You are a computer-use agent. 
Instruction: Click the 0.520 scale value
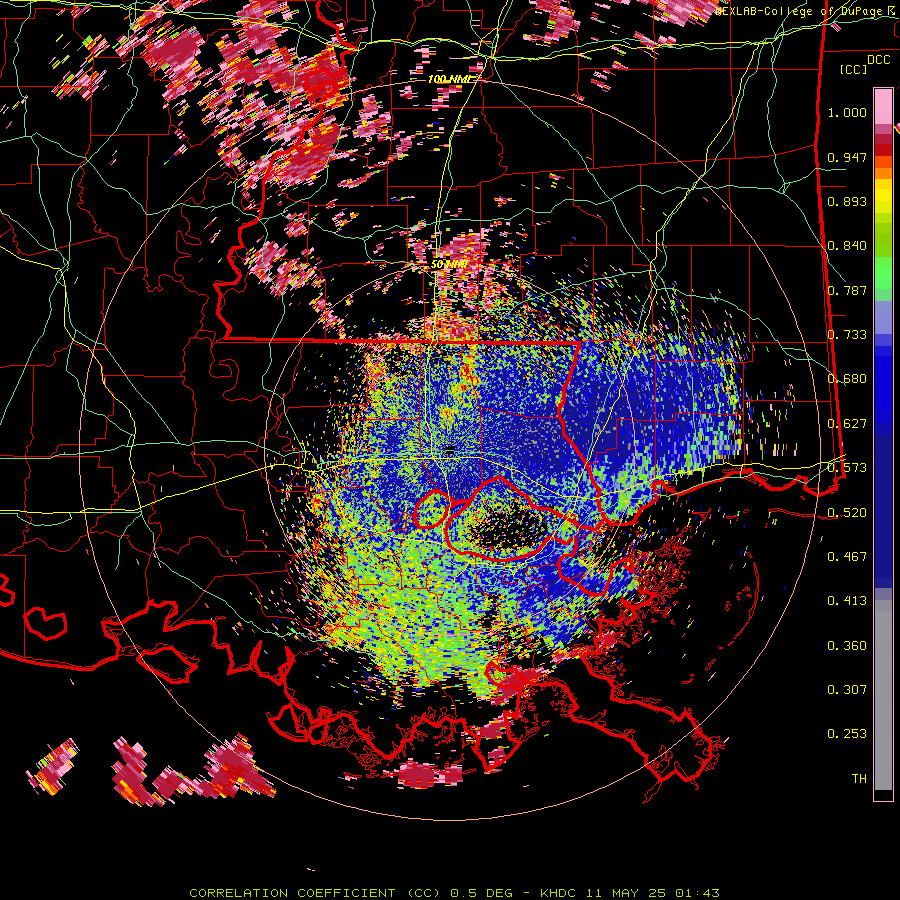click(847, 513)
